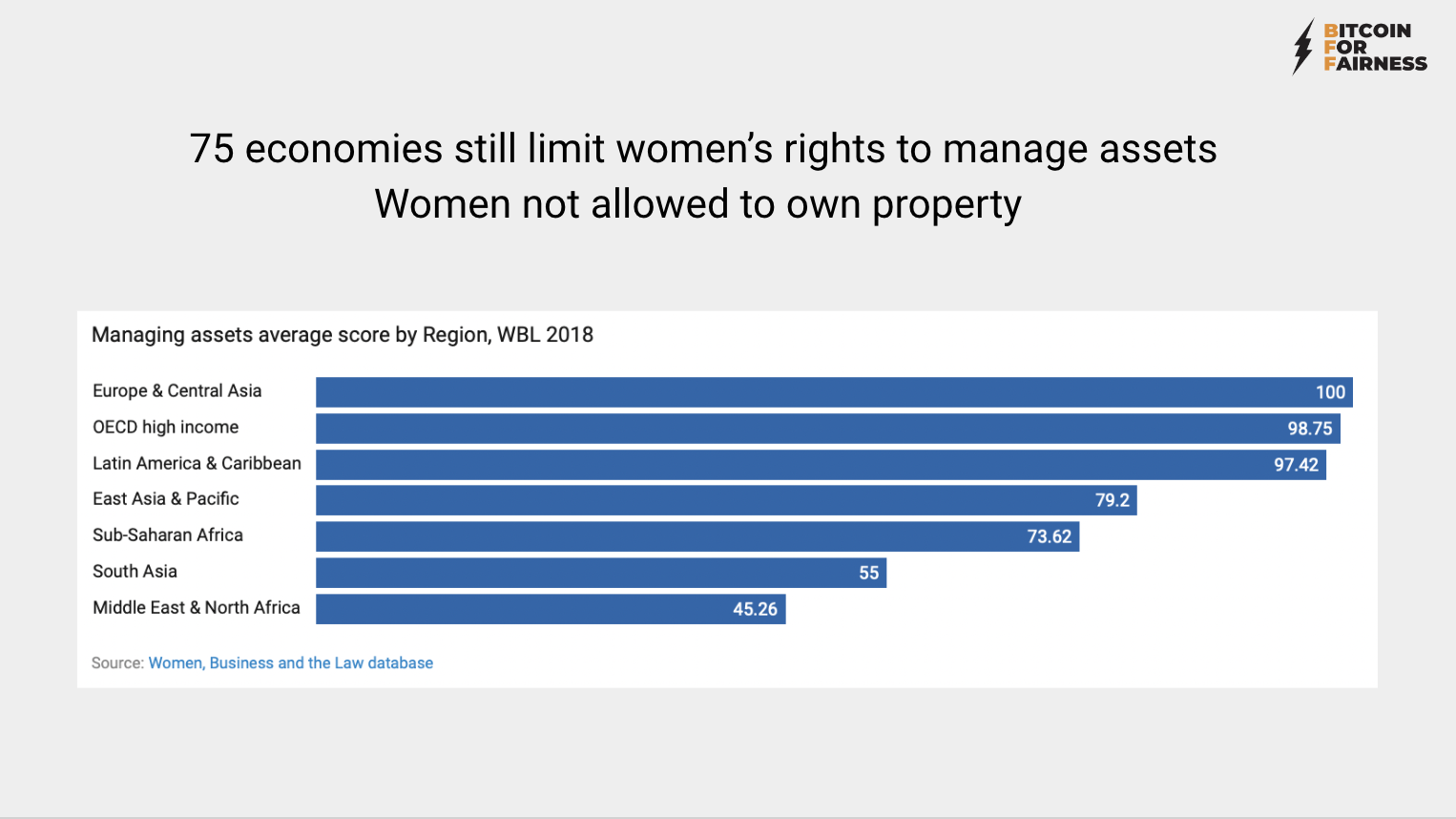Image resolution: width=1456 pixels, height=819 pixels.
Task: Click the chart title 'Managing assets average score'
Action: pyautogui.click(x=343, y=335)
